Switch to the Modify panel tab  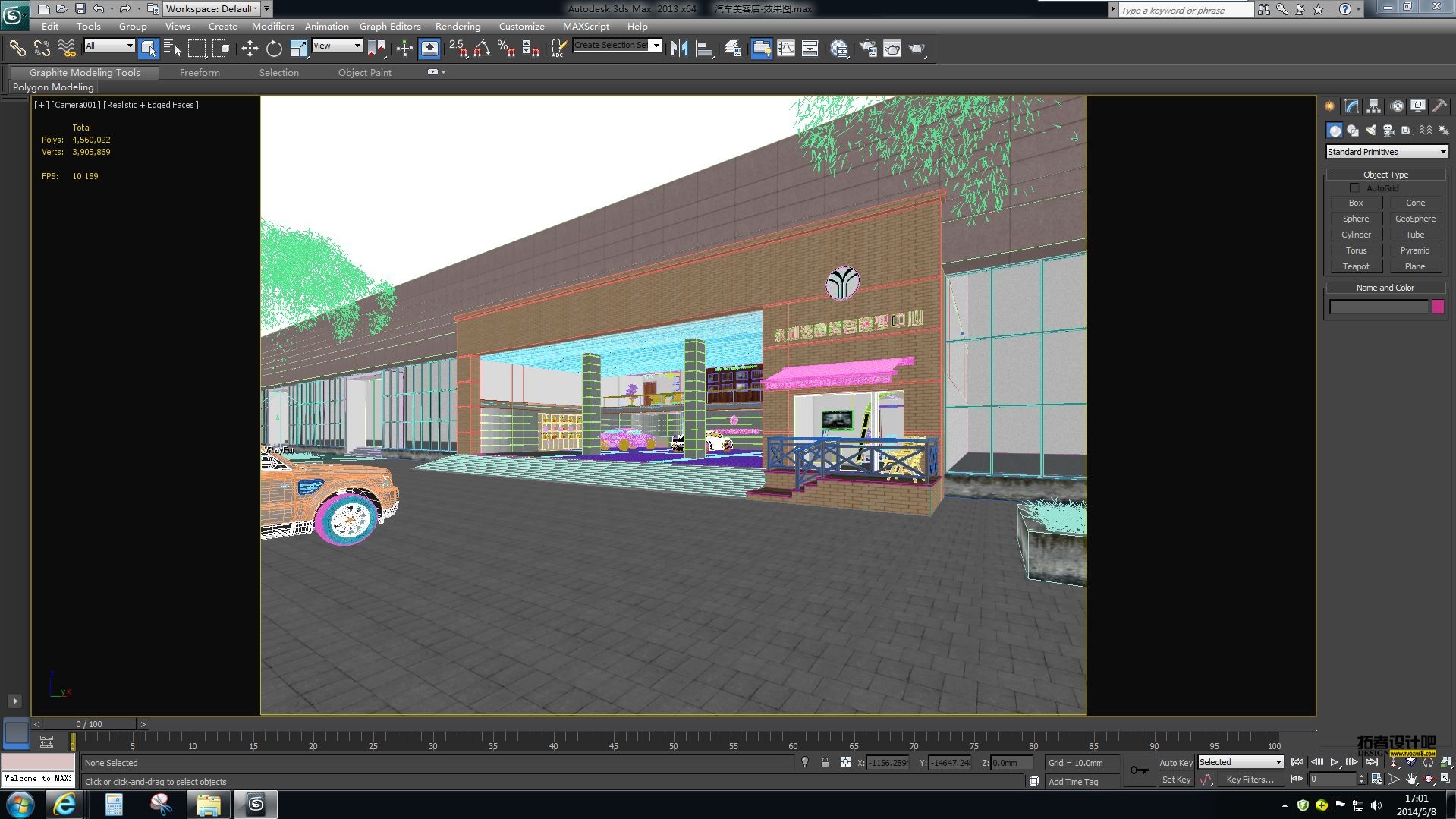pyautogui.click(x=1352, y=106)
